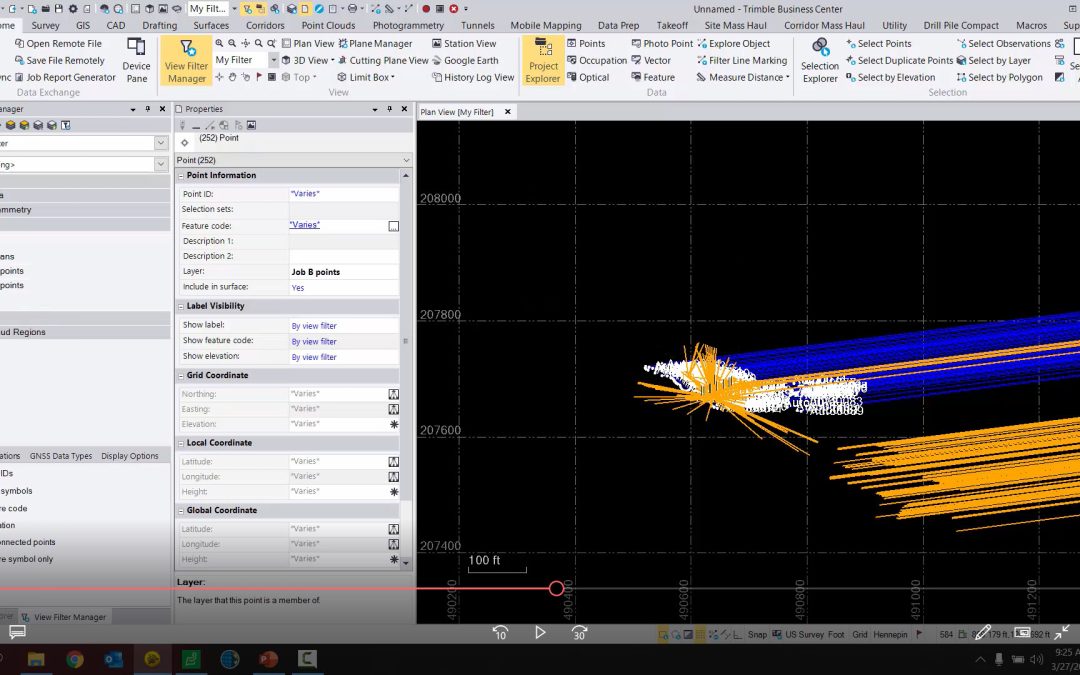Click Show label By view filter value

point(314,326)
